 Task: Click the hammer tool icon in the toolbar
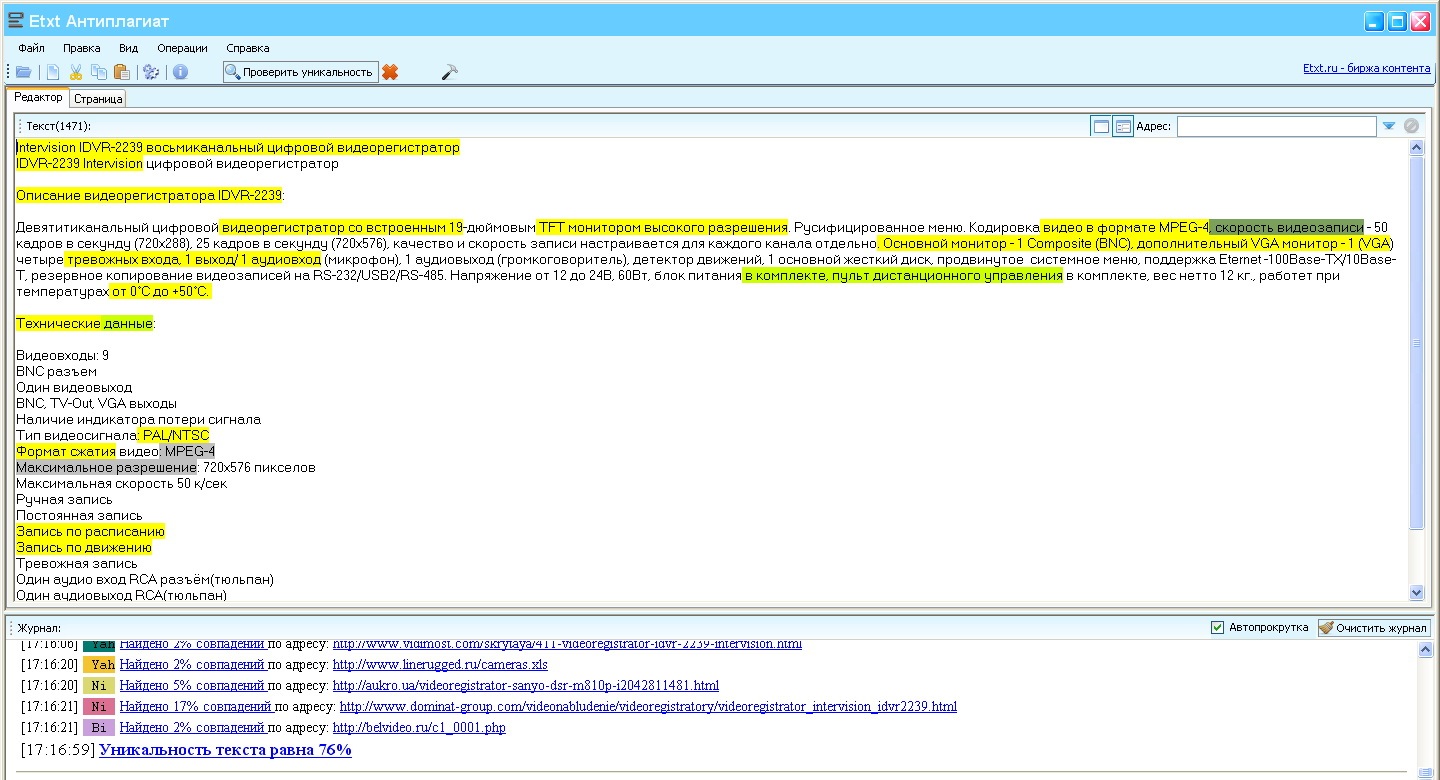(x=449, y=72)
